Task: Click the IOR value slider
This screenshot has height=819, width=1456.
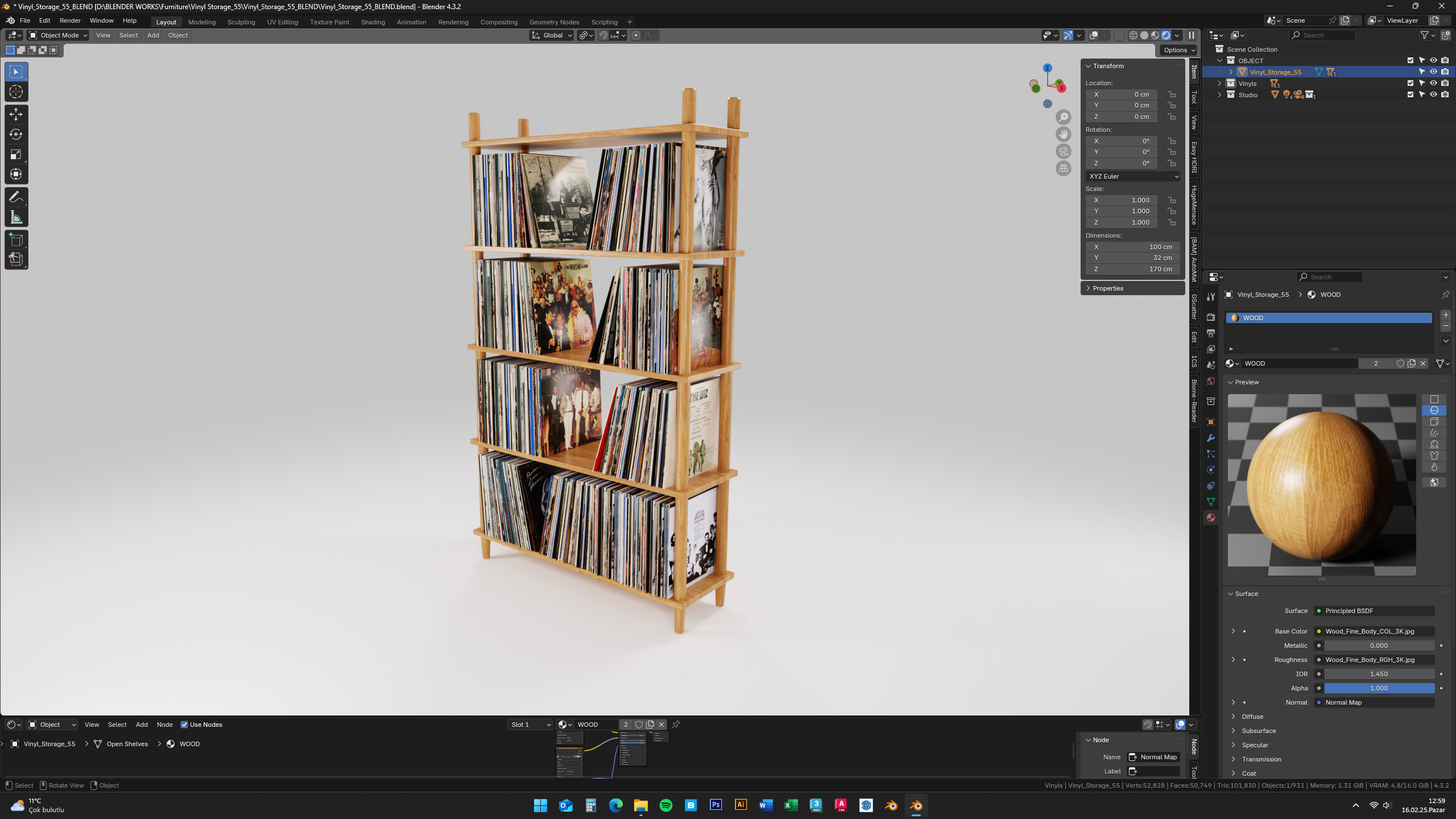Action: tap(1379, 674)
